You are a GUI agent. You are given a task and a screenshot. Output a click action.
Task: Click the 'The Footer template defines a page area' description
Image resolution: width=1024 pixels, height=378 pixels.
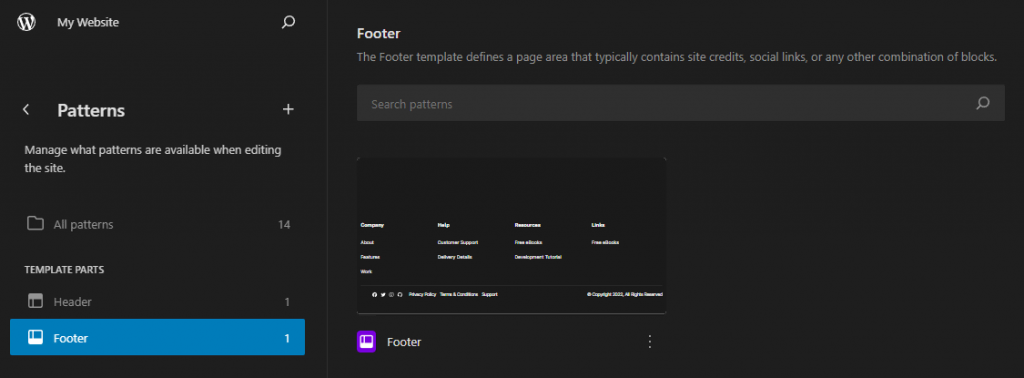pos(677,57)
